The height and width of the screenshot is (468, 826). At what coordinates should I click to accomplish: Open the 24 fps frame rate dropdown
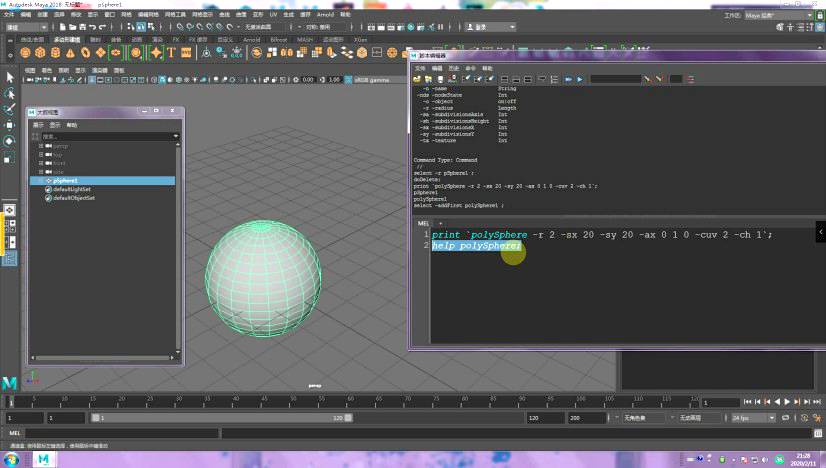[753, 417]
